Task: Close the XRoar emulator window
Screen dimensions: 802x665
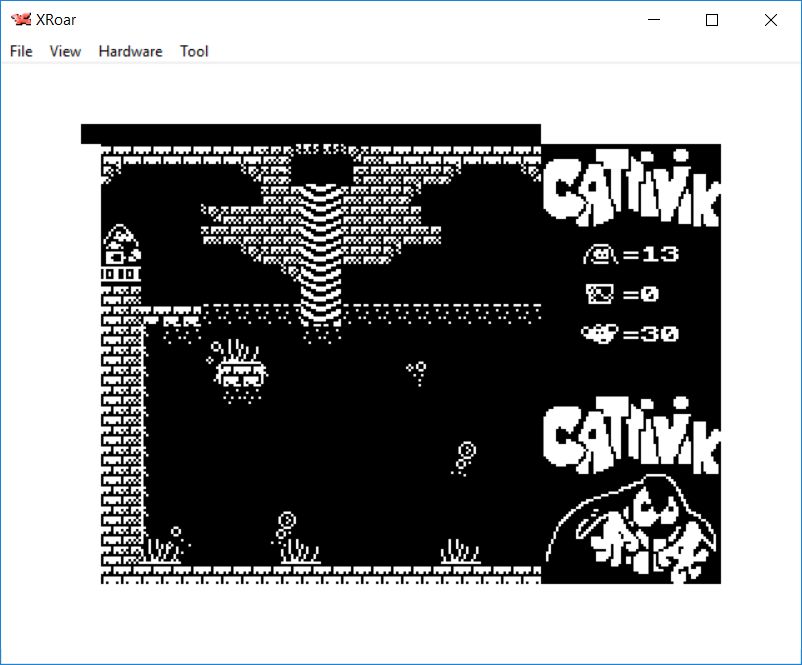Action: [770, 20]
